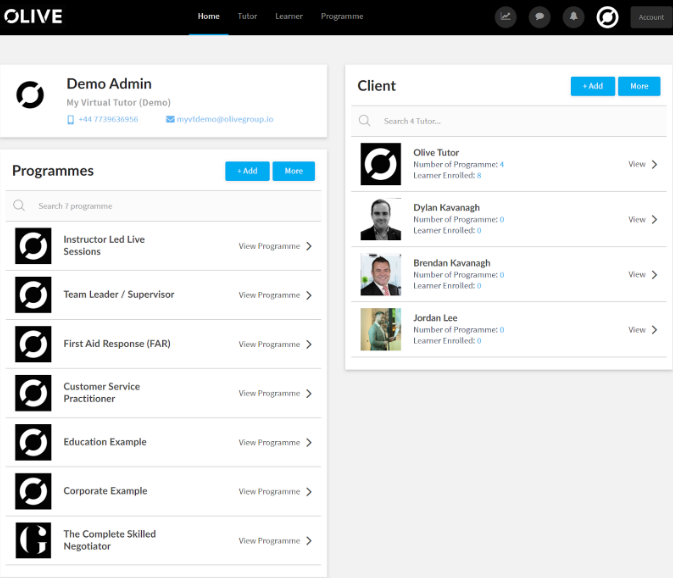Click Jordan Lee's photo

pos(381,330)
